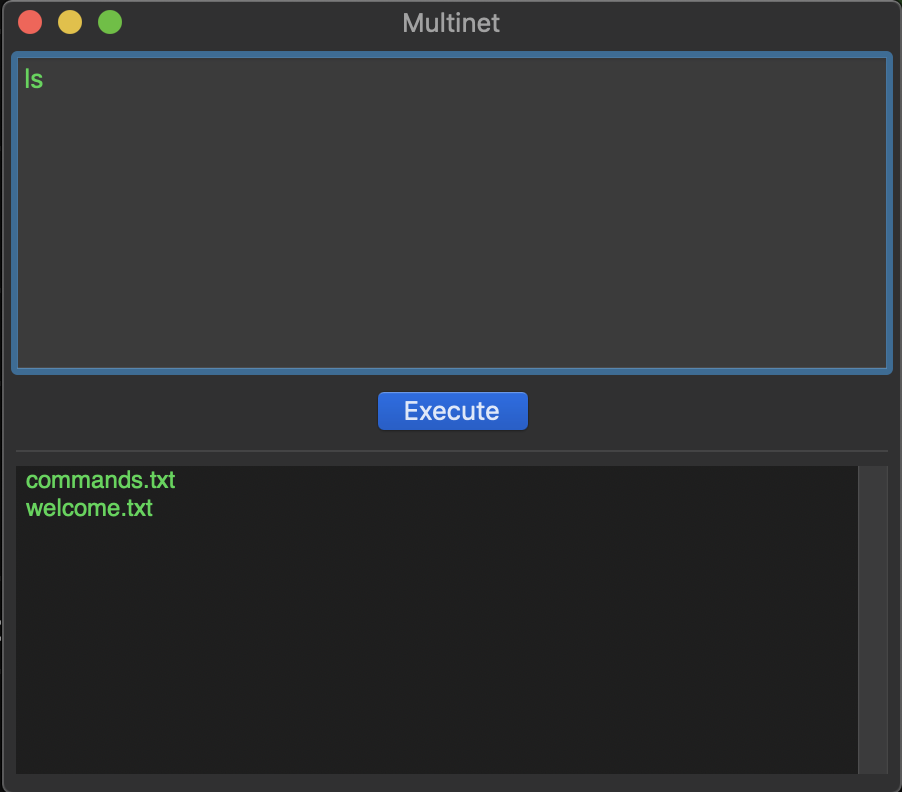Click the Execute button
Viewport: 902px width, 792px height.
coord(452,411)
